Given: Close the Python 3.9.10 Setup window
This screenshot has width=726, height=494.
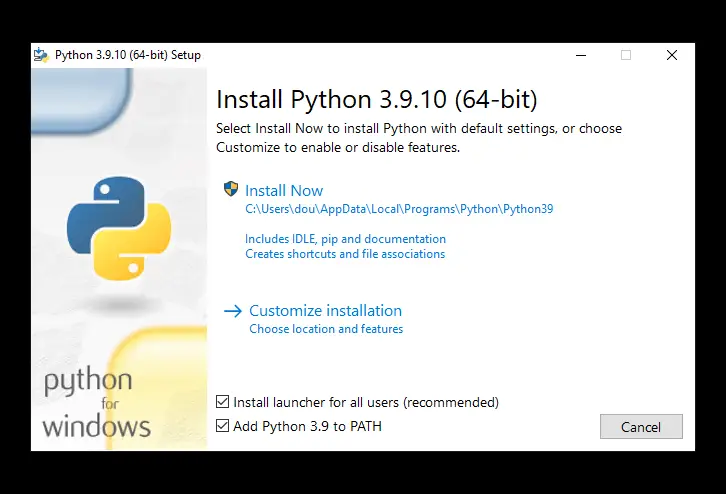Looking at the screenshot, I should [x=672, y=55].
